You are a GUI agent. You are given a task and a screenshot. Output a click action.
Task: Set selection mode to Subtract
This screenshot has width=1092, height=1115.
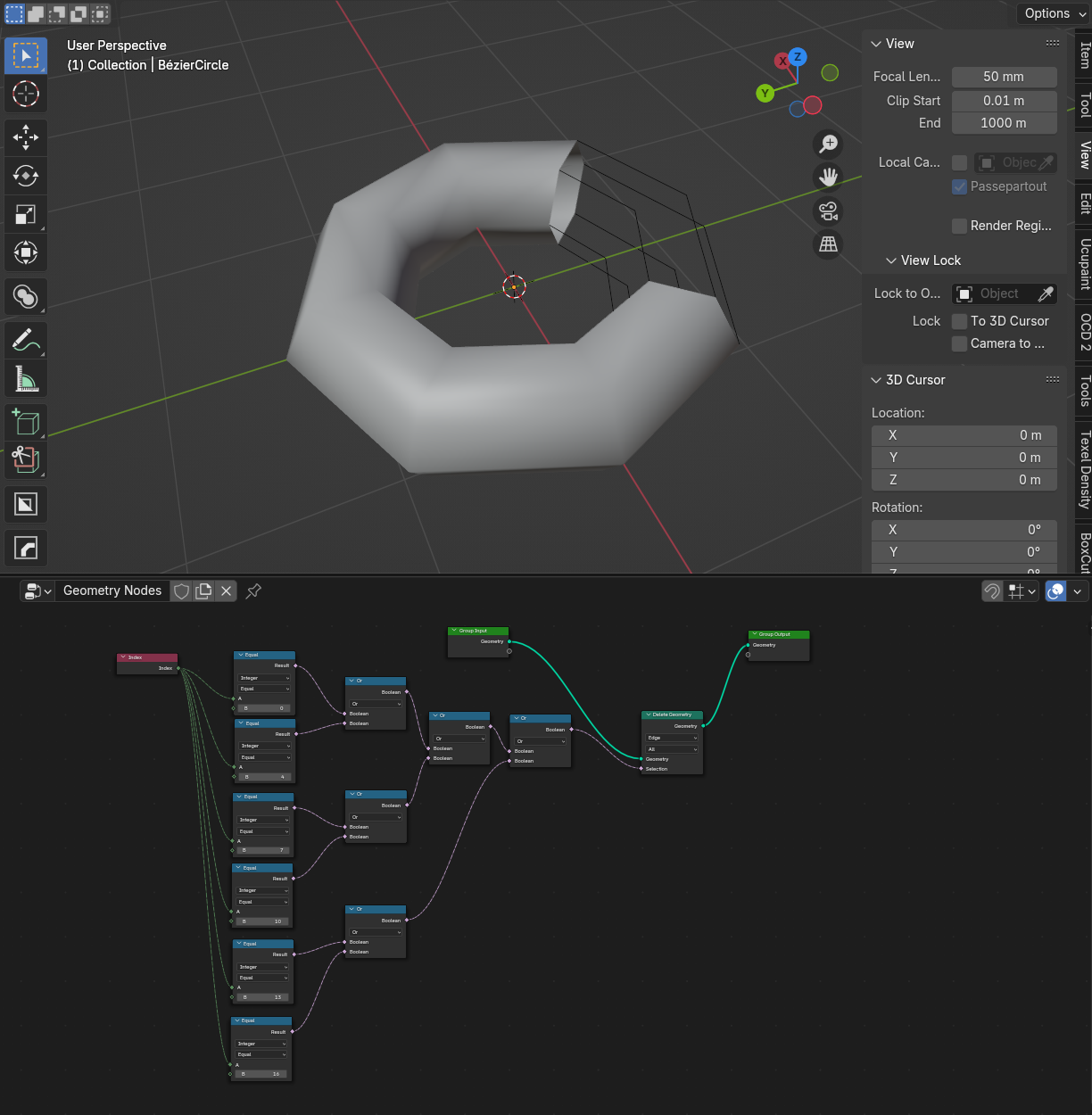click(x=58, y=13)
